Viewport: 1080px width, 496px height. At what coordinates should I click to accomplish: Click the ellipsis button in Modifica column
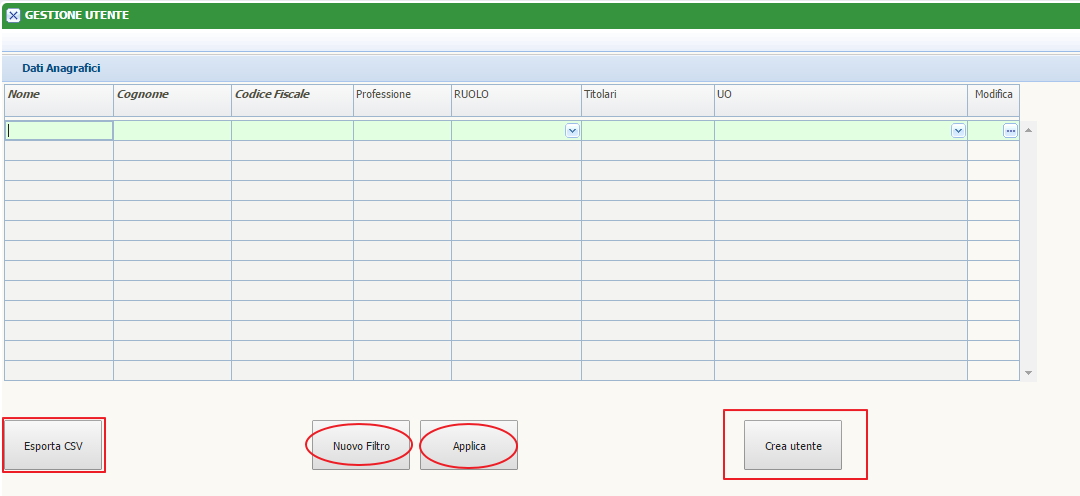click(x=1010, y=131)
